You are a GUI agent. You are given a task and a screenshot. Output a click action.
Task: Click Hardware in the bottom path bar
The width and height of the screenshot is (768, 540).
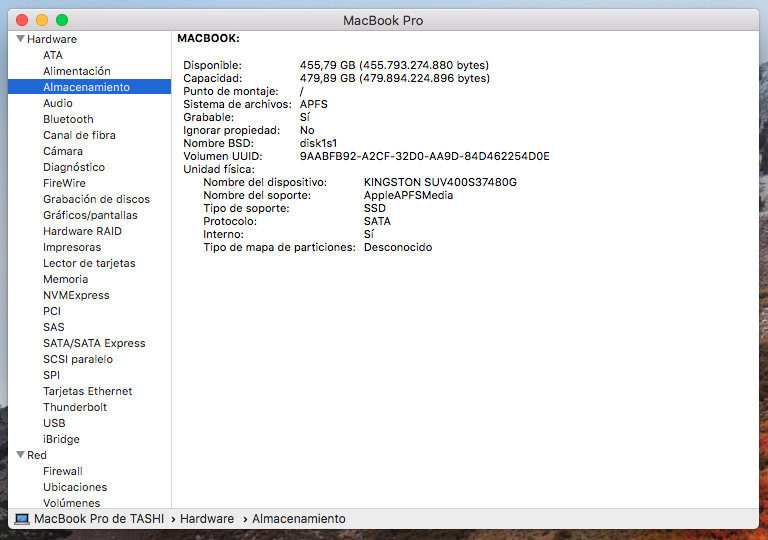tap(207, 518)
